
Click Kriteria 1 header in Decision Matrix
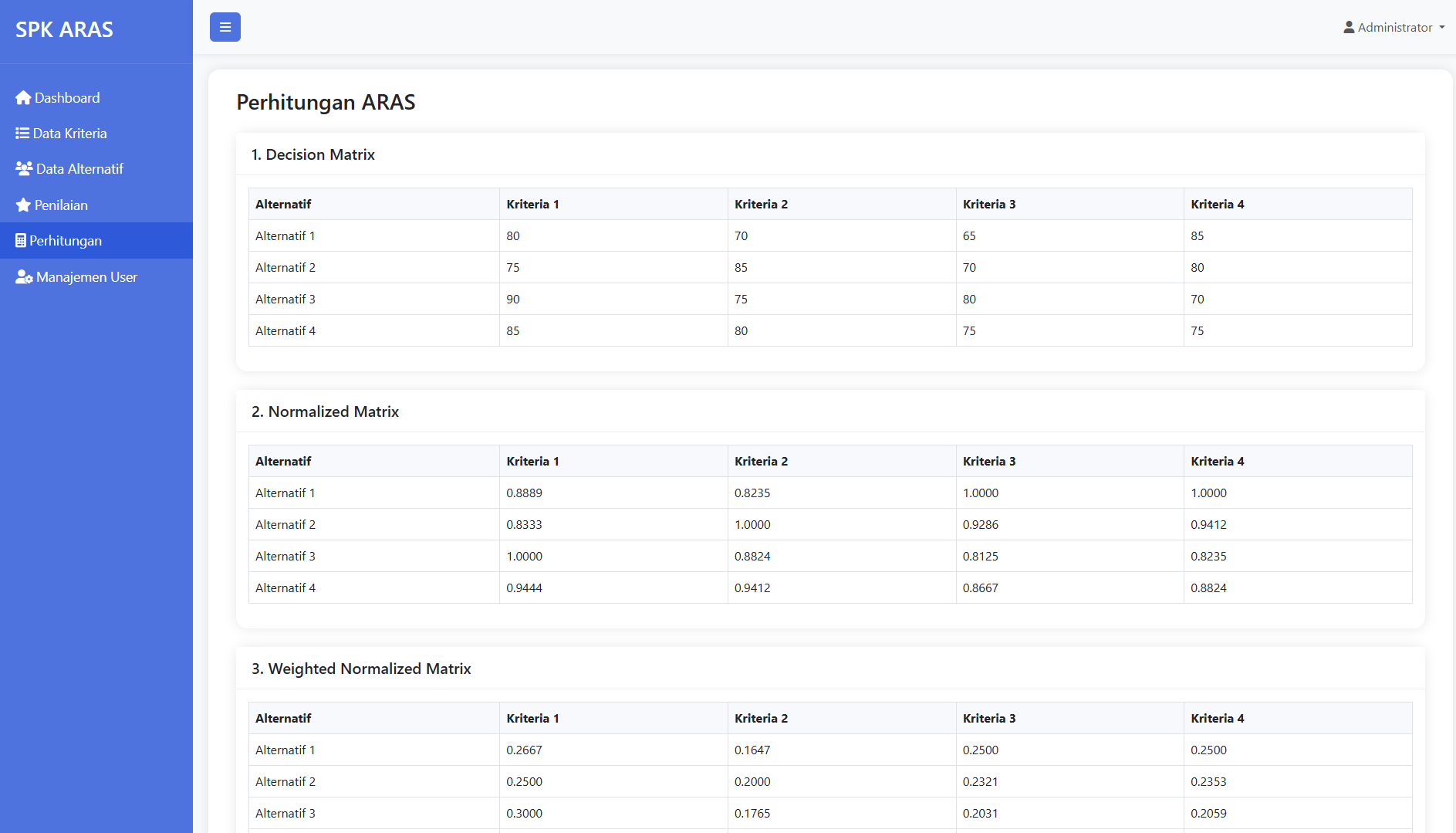click(x=613, y=204)
